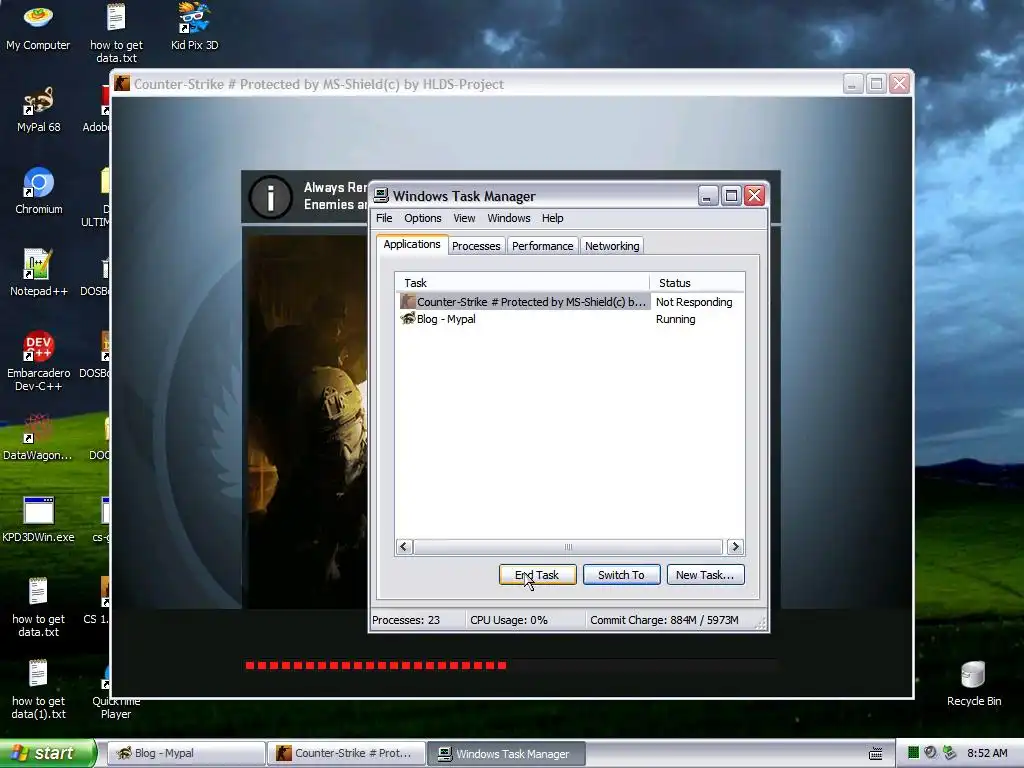This screenshot has width=1024, height=768.
Task: Click green CPU tray icon
Action: pos(913,753)
